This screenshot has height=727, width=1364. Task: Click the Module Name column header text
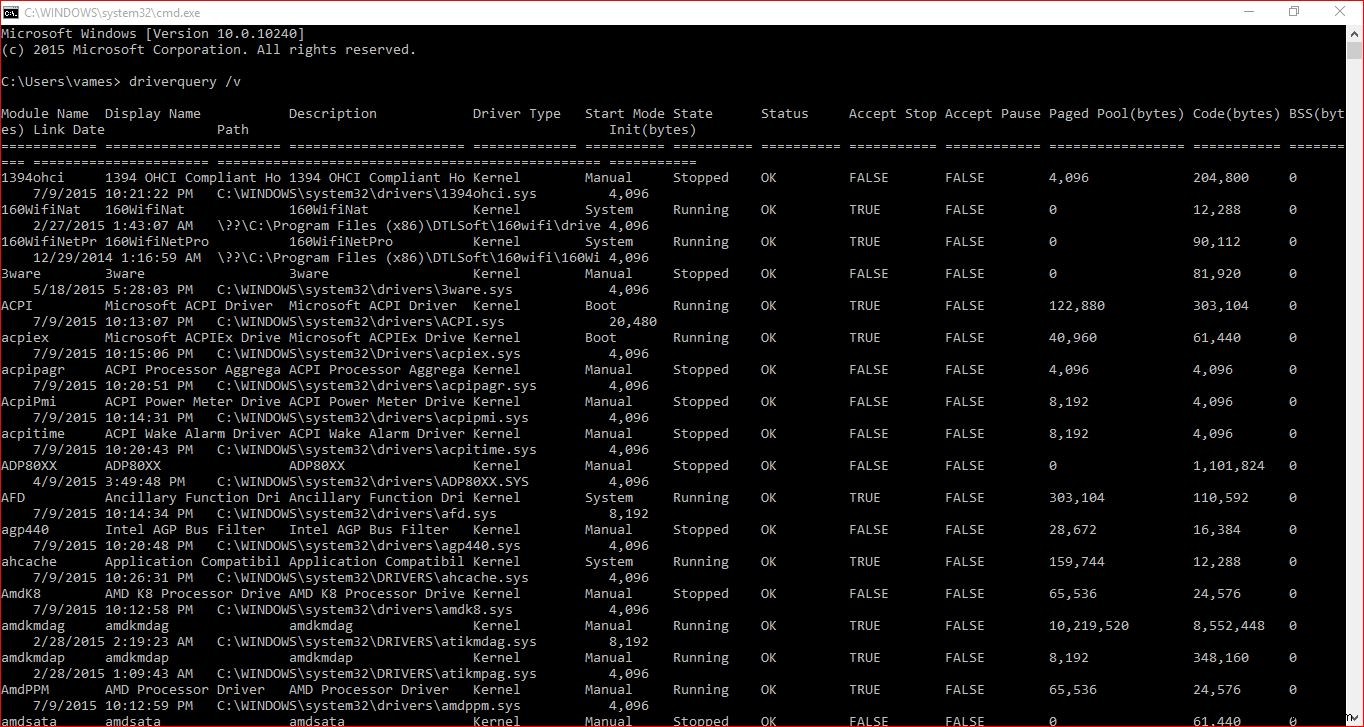[46, 113]
